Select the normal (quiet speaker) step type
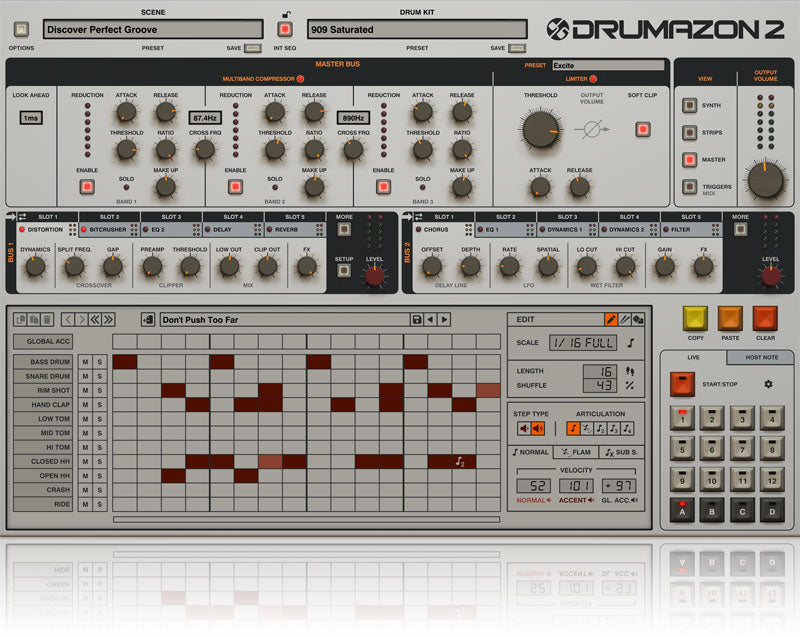This screenshot has height=637, width=800. 524,428
